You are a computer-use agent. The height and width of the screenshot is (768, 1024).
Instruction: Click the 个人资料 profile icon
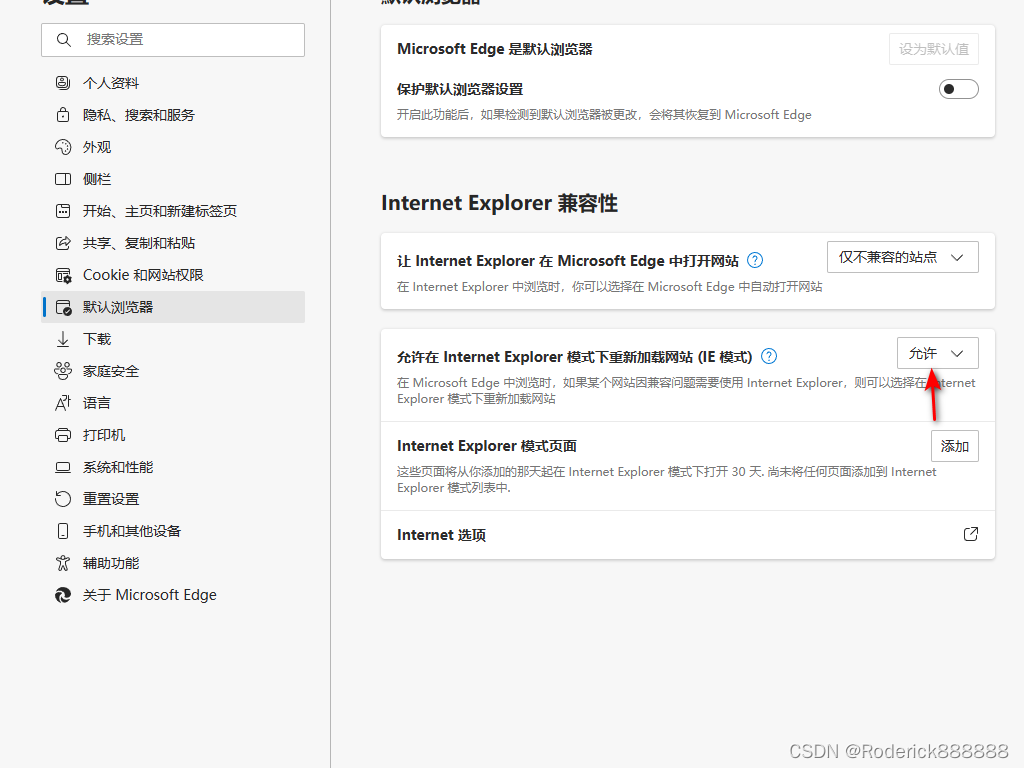pyautogui.click(x=63, y=83)
